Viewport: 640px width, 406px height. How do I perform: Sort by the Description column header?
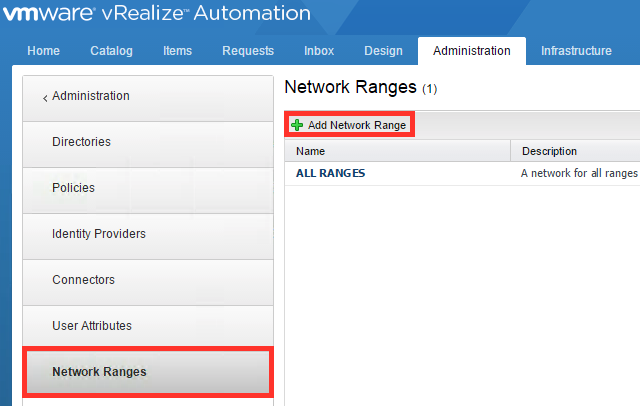[576, 151]
